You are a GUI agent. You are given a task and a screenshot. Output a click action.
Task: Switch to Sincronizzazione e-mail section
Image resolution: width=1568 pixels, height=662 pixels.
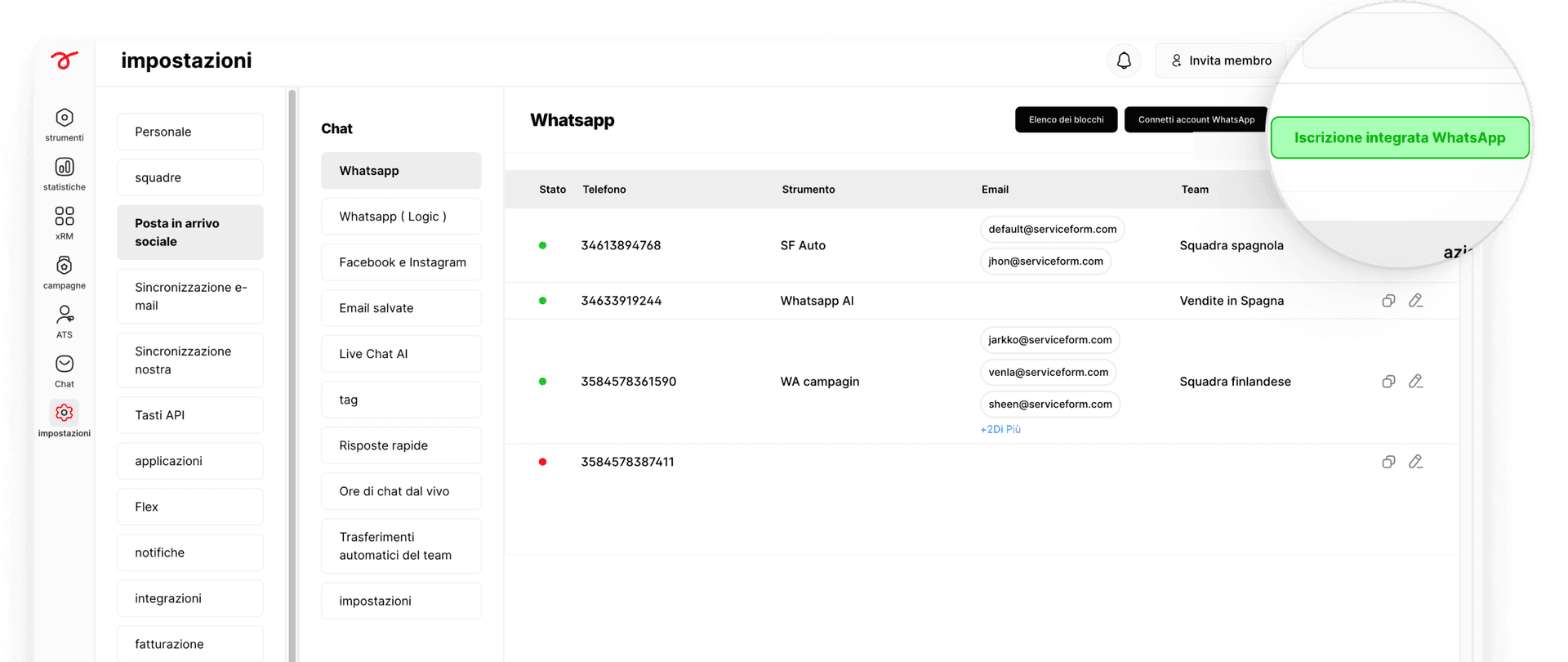click(190, 297)
